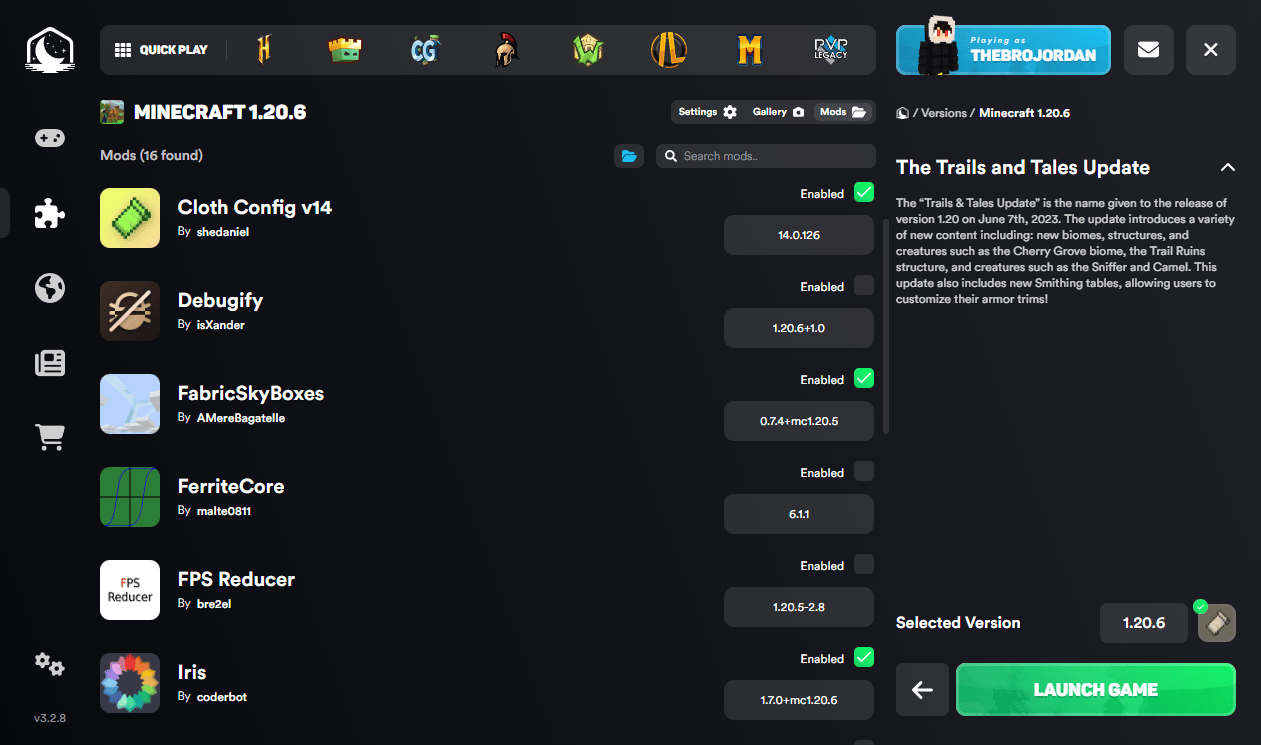The height and width of the screenshot is (745, 1261).
Task: Open Hypixel from the Quick Play bar
Action: [264, 49]
